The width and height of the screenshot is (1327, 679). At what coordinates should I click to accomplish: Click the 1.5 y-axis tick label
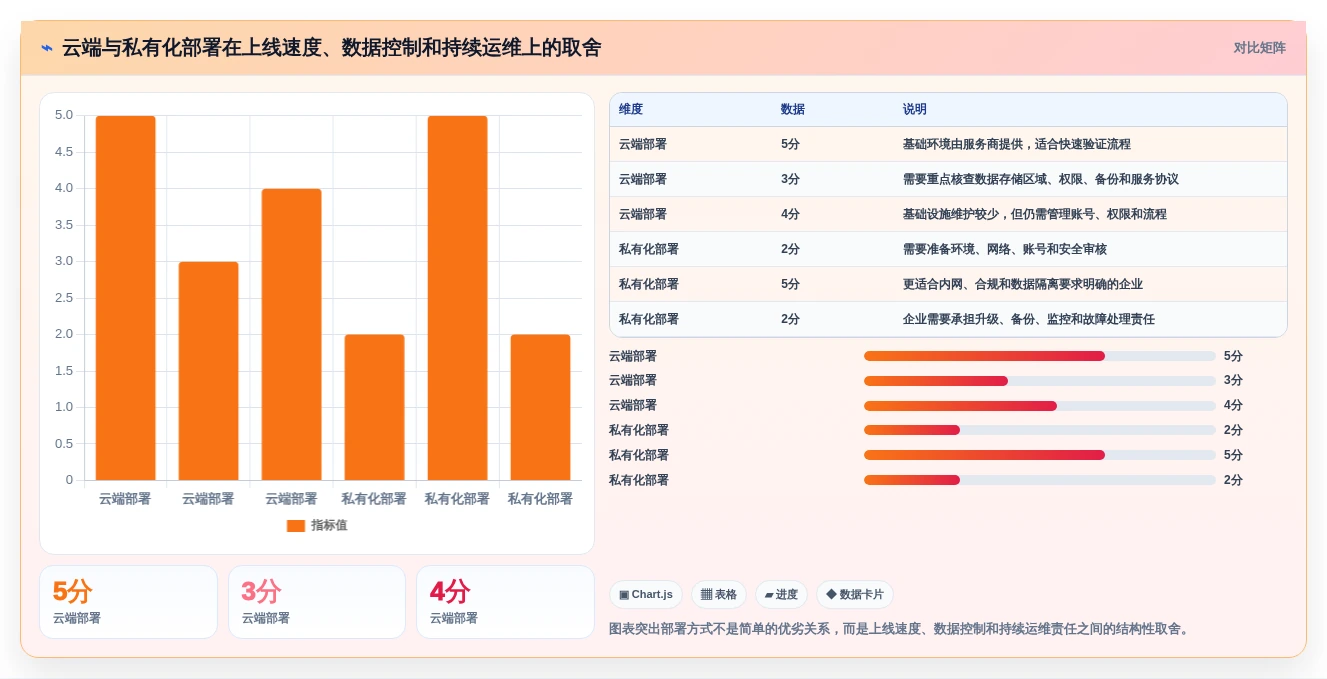tap(64, 371)
